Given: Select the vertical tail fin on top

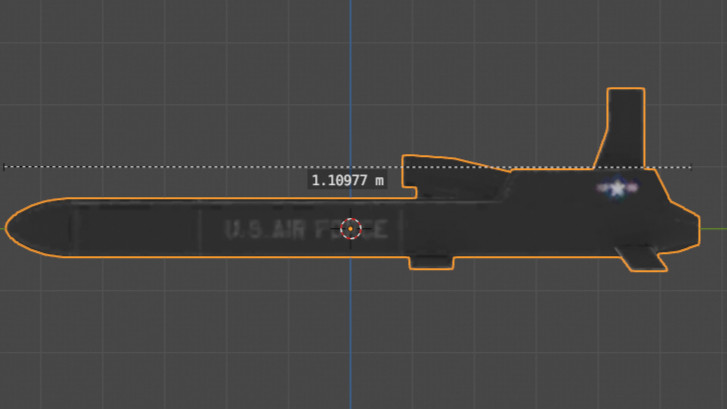Looking at the screenshot, I should [621, 128].
